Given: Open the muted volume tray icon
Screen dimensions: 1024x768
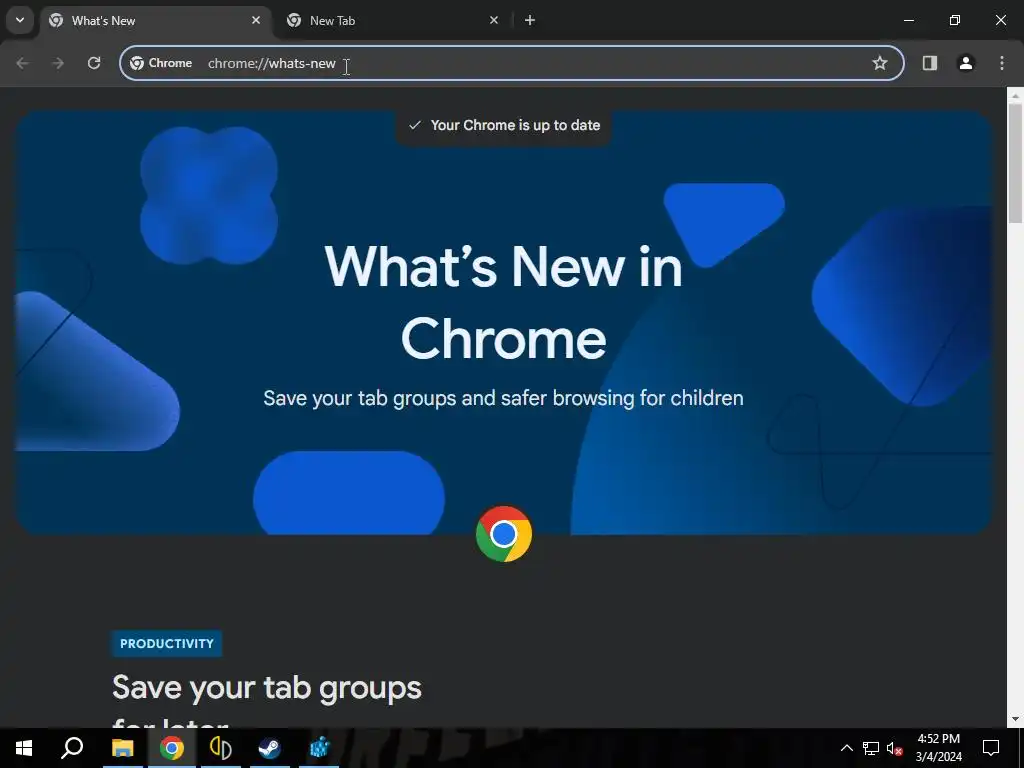Looking at the screenshot, I should [895, 748].
